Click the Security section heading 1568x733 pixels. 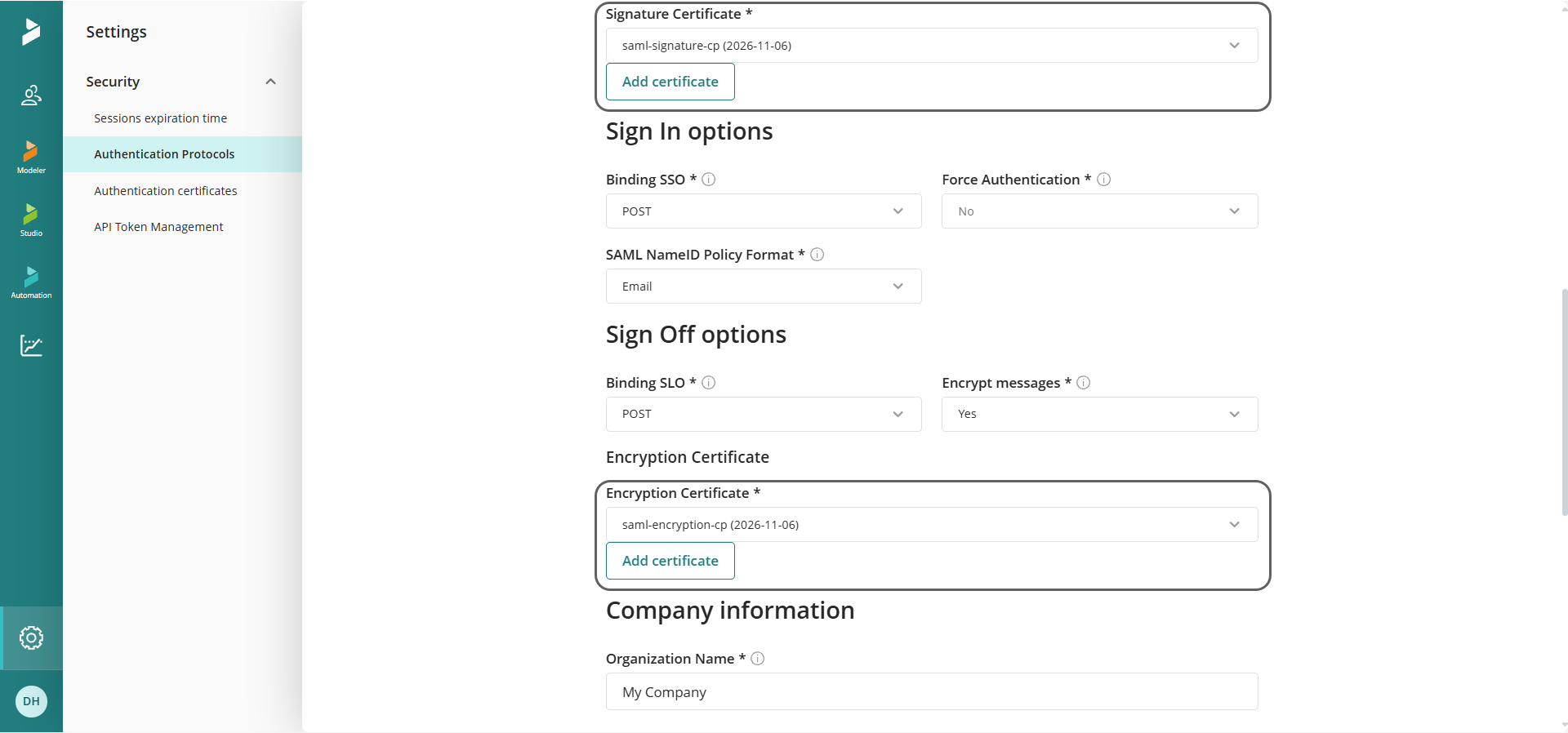point(113,82)
